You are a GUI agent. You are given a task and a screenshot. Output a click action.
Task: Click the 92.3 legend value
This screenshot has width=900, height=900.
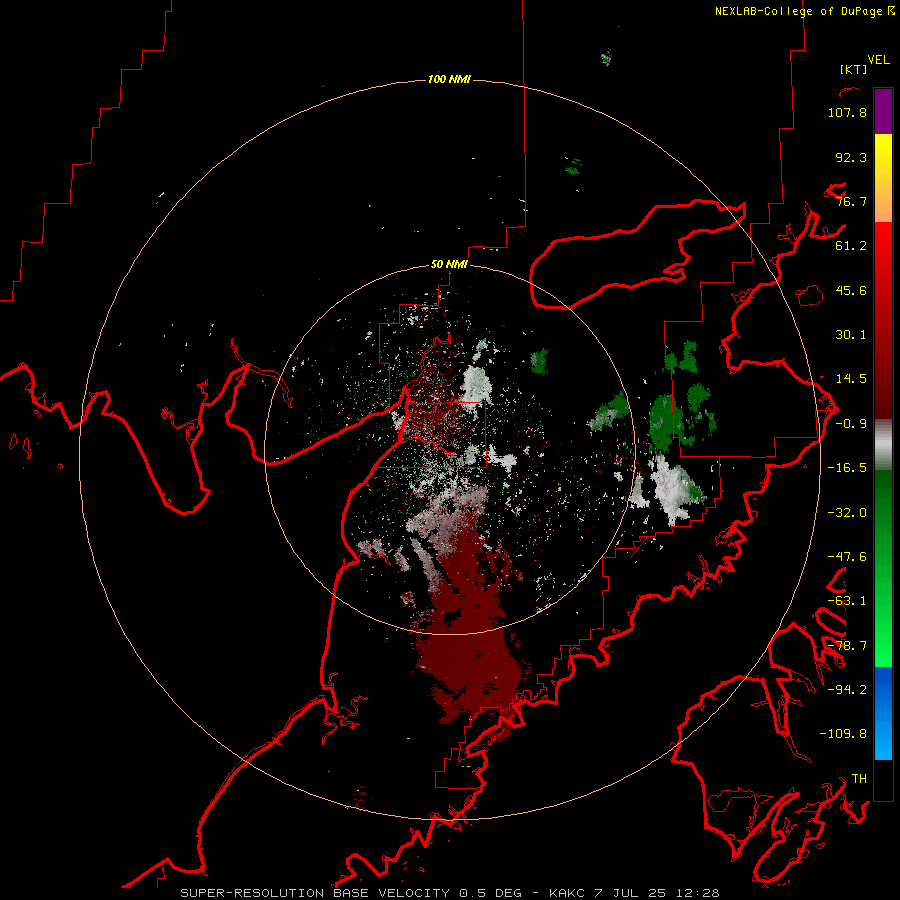point(851,157)
